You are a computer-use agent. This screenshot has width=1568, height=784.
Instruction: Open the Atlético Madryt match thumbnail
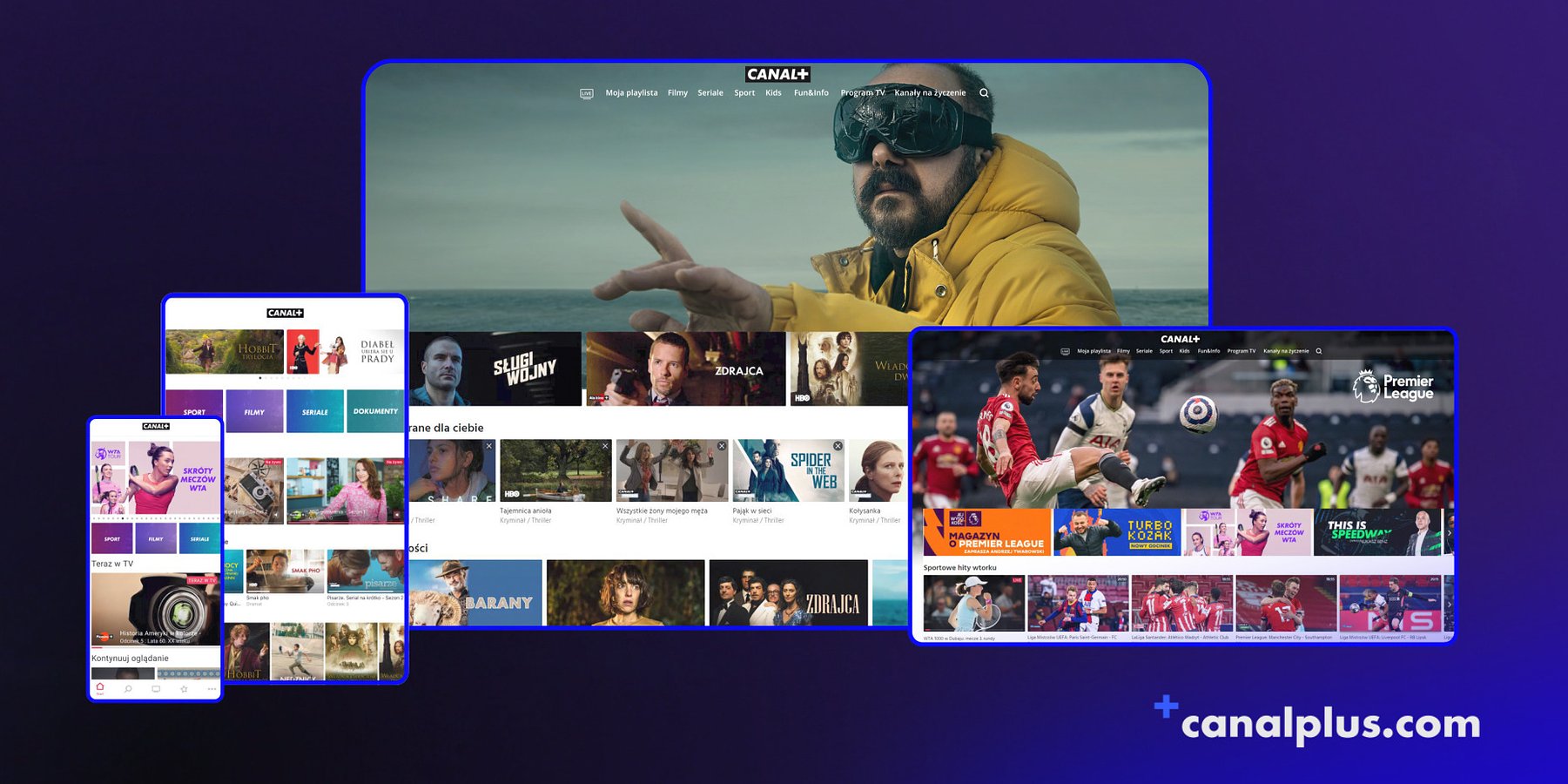click(1181, 604)
